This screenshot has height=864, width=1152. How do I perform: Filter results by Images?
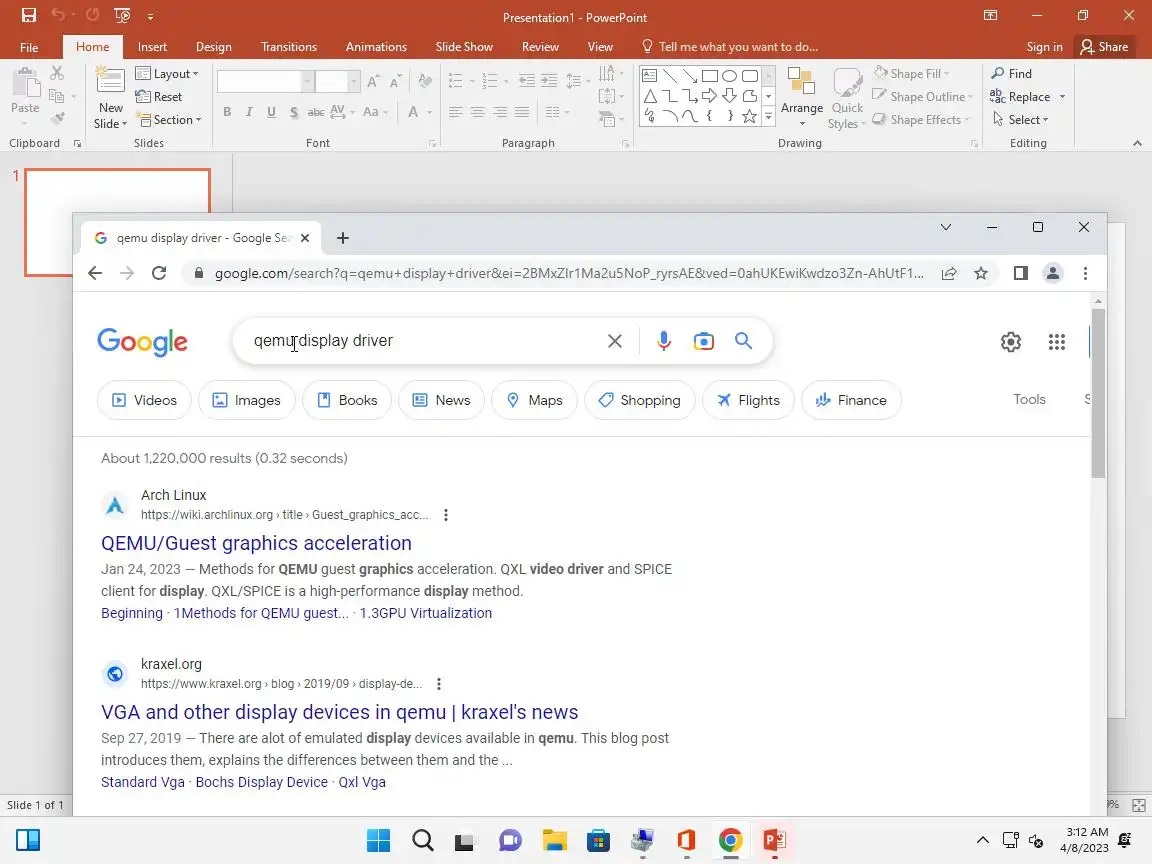point(246,400)
